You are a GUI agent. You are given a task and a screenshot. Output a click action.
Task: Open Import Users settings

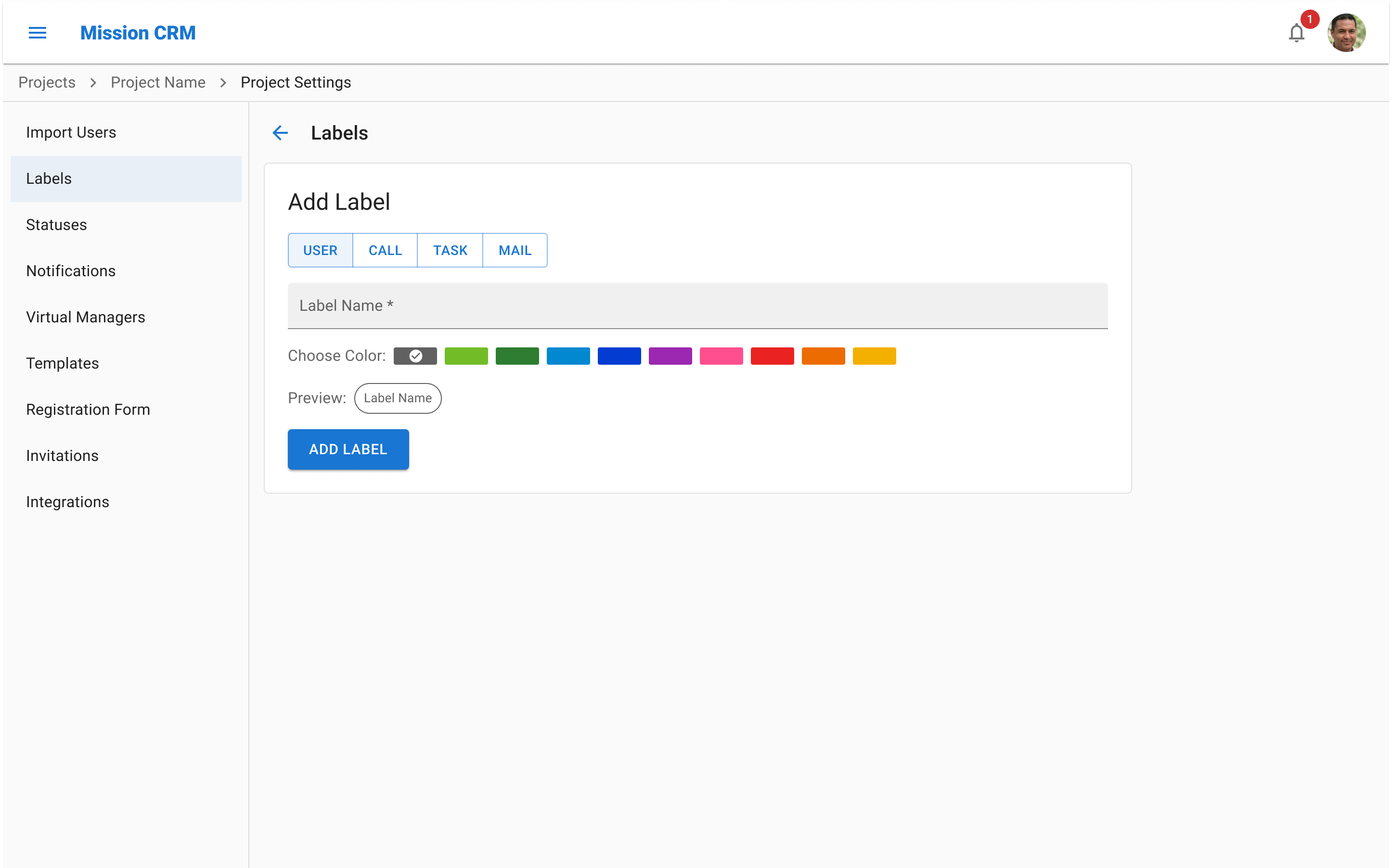tap(126, 133)
